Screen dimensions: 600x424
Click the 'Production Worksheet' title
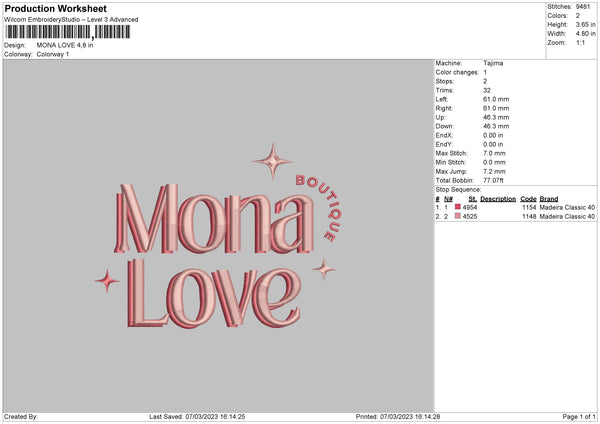55,9
